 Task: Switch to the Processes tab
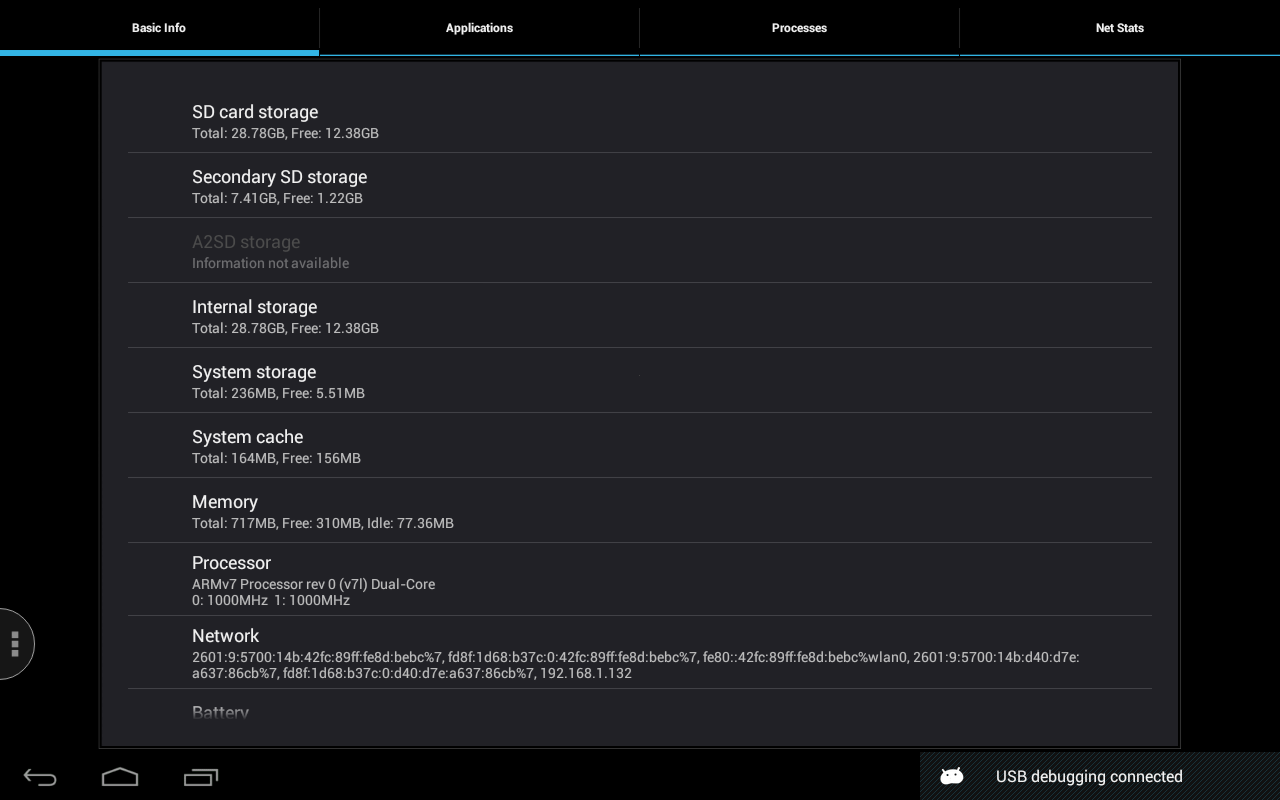799,28
